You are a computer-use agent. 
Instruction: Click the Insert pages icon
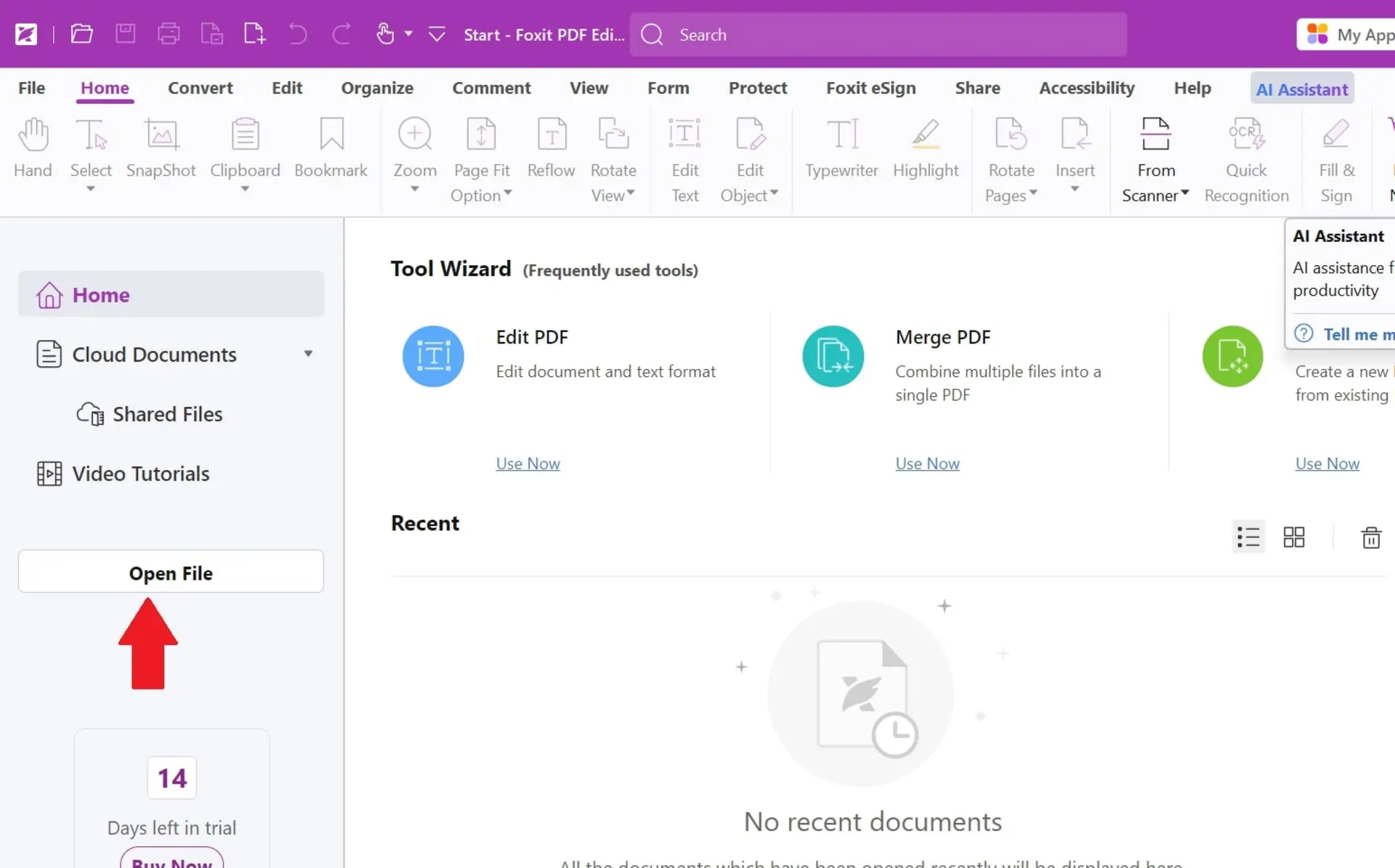pos(1075,134)
